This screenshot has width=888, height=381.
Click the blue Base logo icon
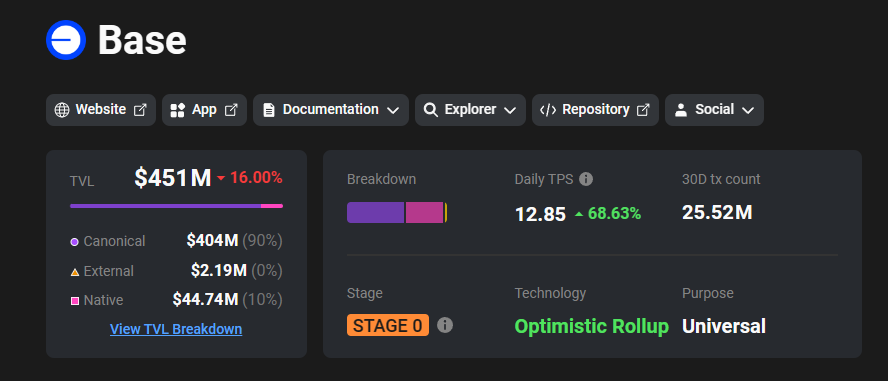[x=66, y=40]
